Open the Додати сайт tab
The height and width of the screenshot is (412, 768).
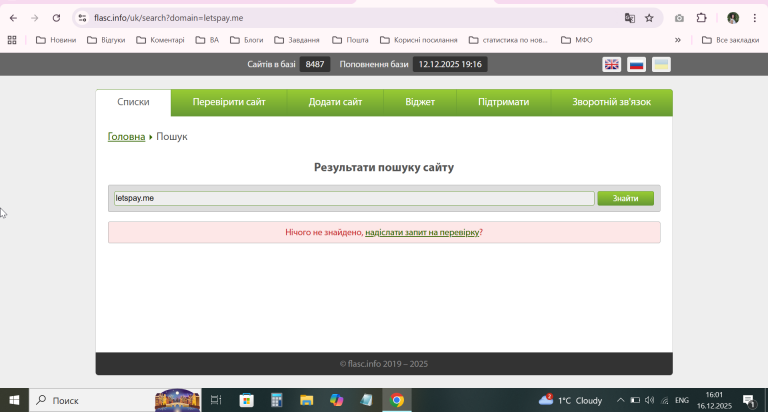point(335,102)
